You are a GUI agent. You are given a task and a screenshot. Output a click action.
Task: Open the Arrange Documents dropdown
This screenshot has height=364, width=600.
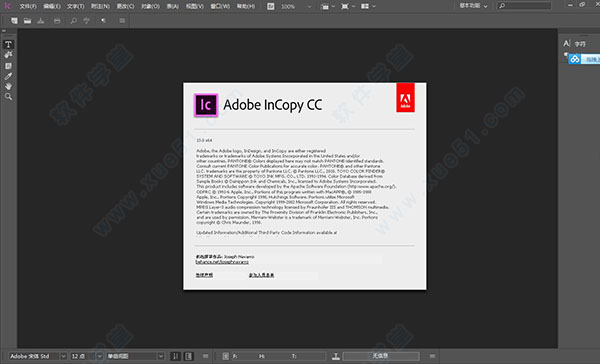[368, 7]
